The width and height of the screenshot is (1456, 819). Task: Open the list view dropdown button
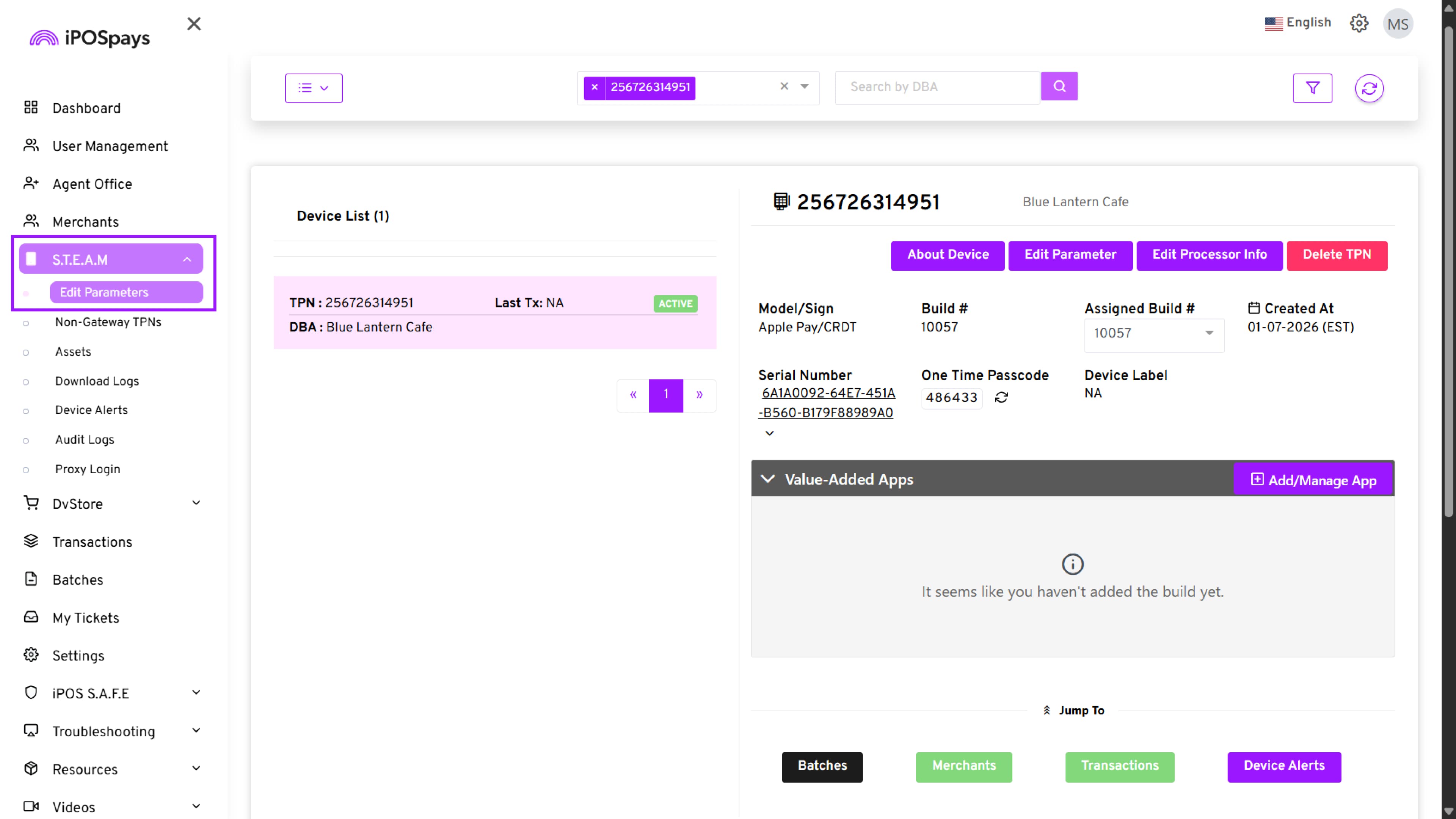coord(313,88)
